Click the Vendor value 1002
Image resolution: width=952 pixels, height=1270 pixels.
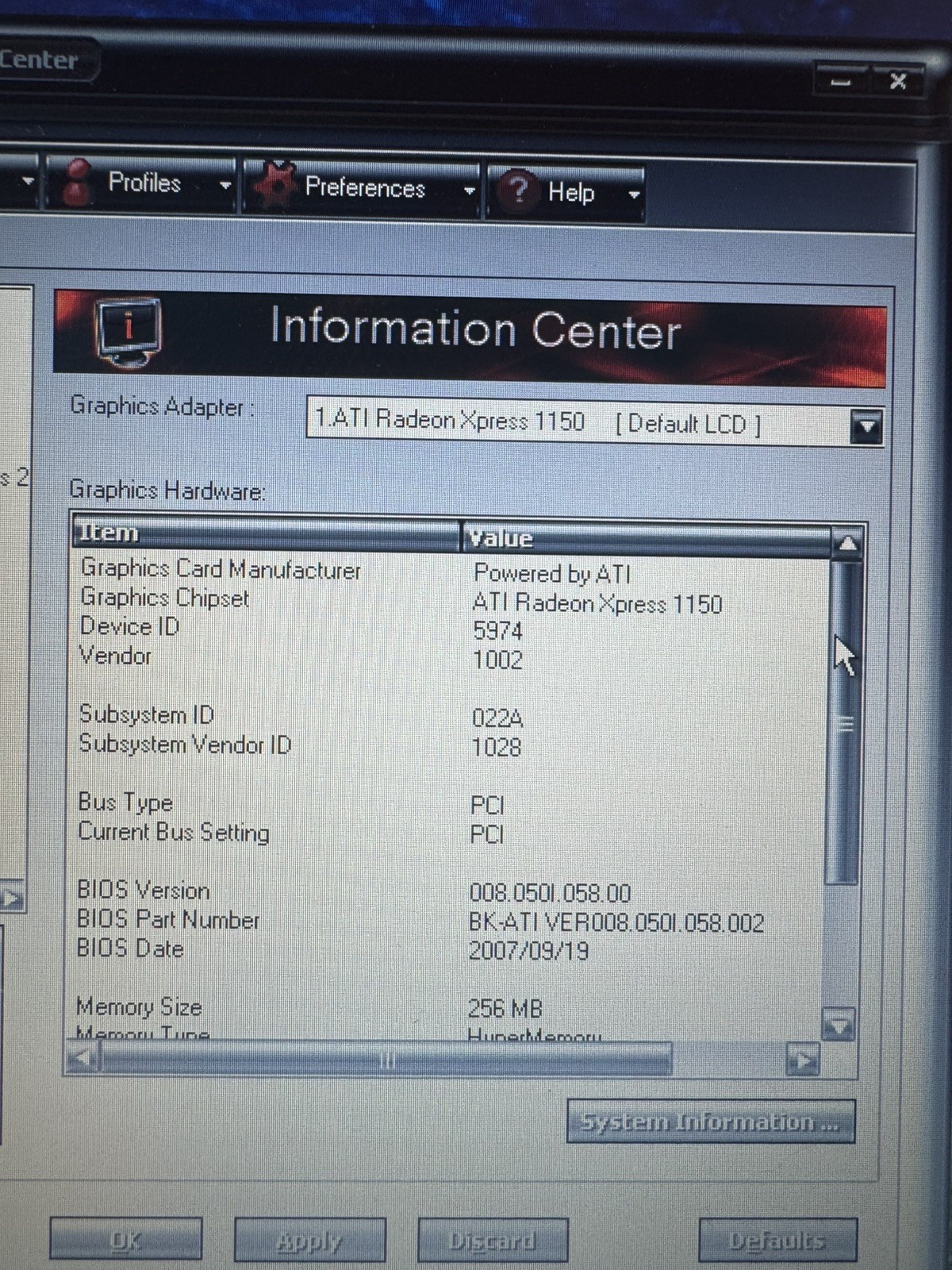pos(497,660)
